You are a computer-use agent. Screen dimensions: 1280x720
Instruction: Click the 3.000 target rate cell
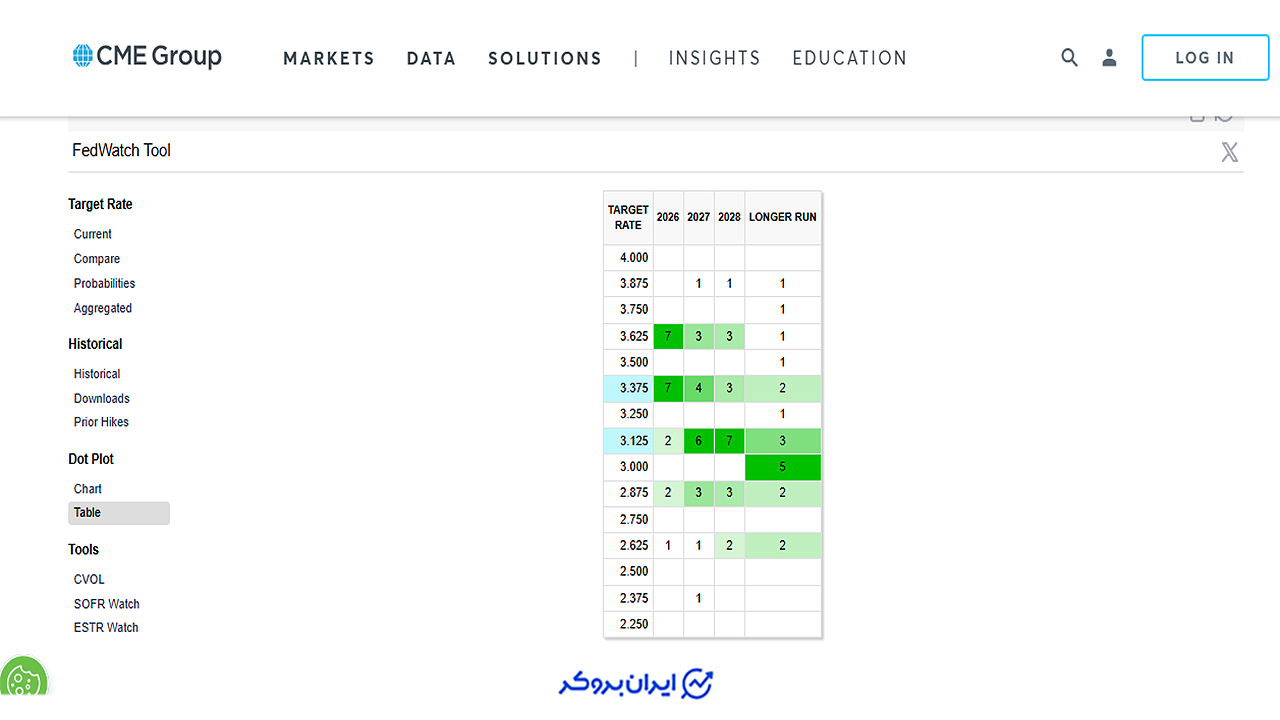pos(629,467)
